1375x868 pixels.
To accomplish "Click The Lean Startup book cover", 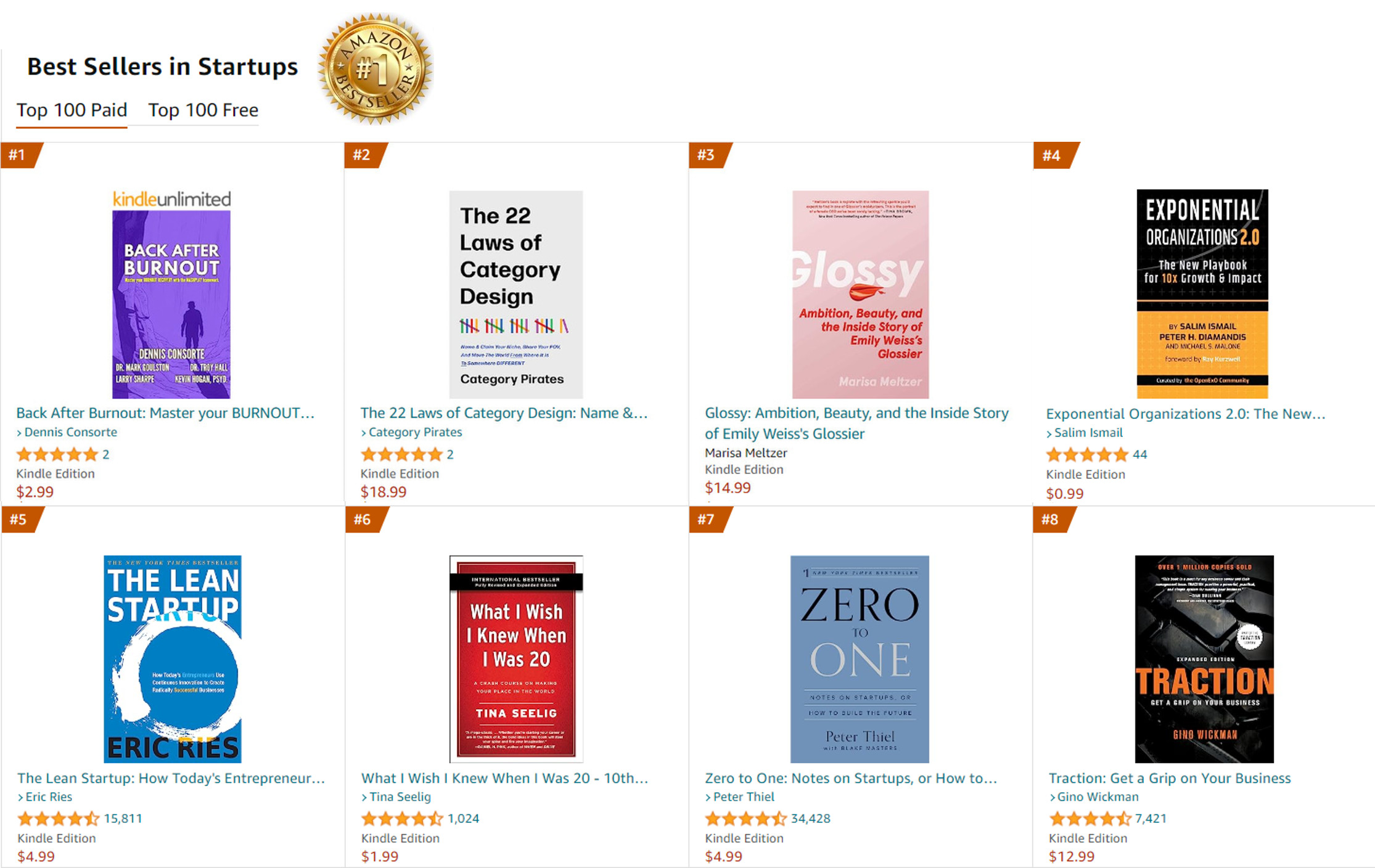I will coord(173,659).
